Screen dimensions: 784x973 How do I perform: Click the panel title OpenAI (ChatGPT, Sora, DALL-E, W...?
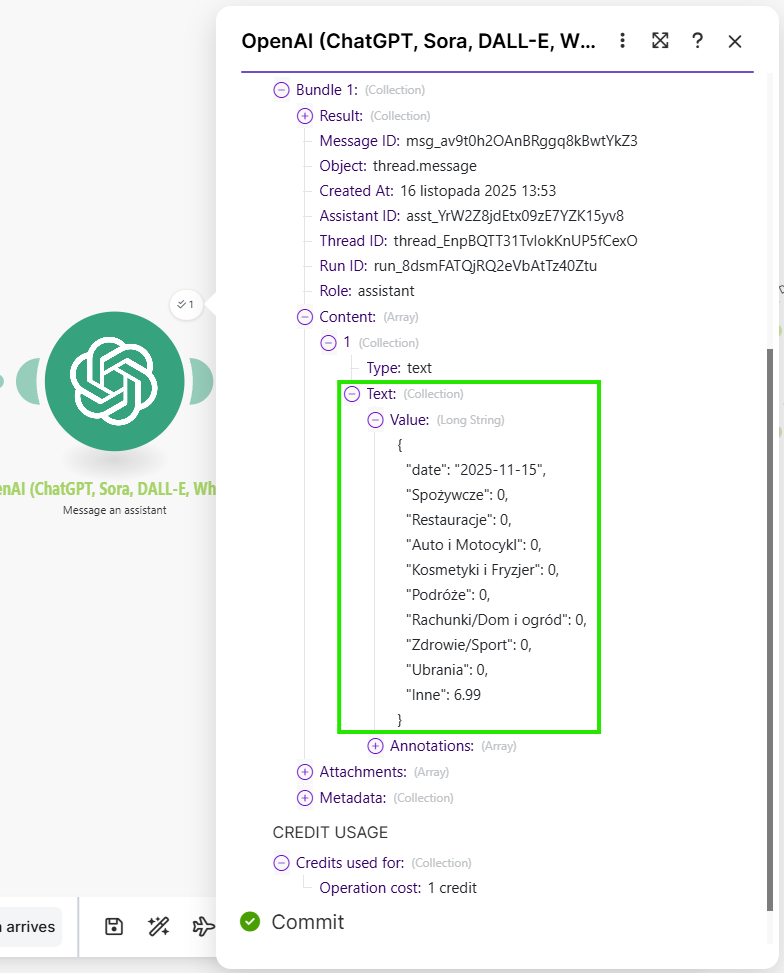click(x=418, y=41)
